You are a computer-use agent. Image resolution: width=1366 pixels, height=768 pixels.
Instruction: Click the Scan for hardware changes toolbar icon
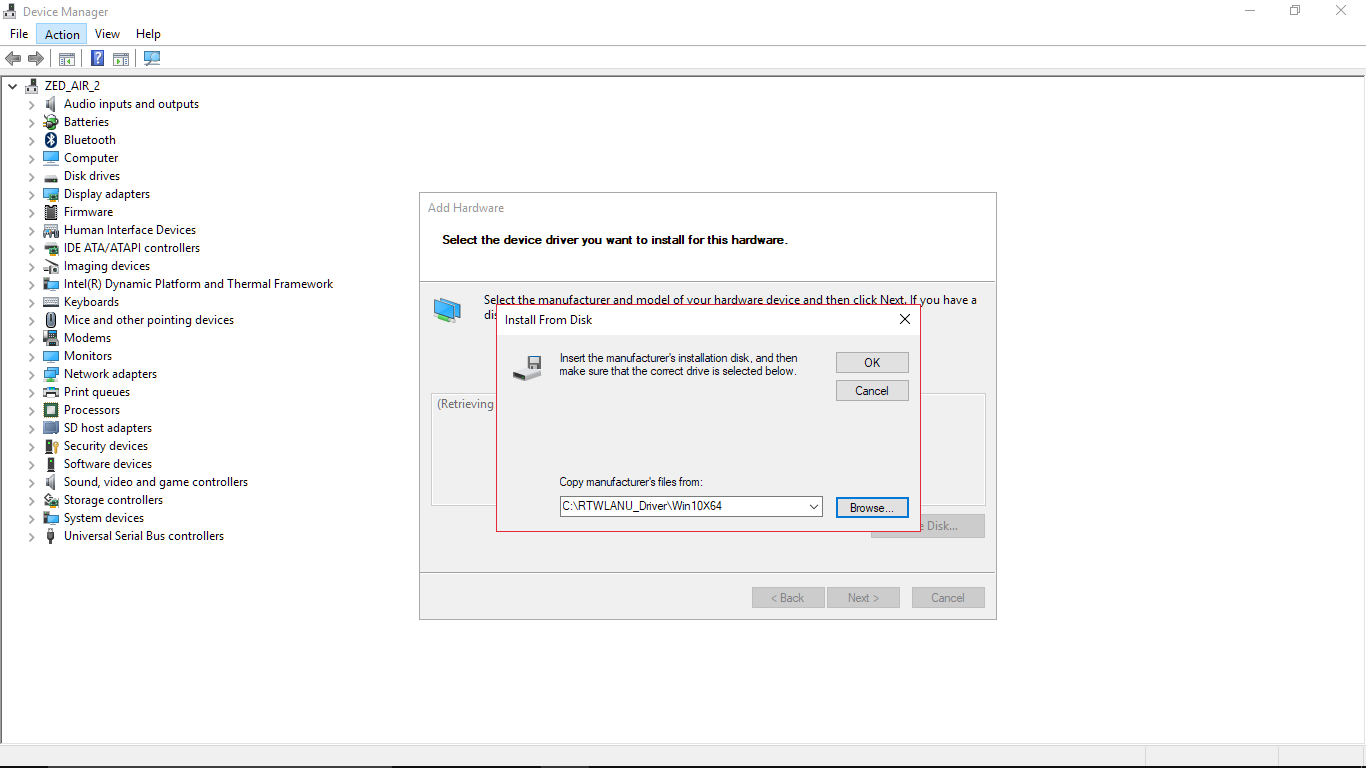(152, 59)
